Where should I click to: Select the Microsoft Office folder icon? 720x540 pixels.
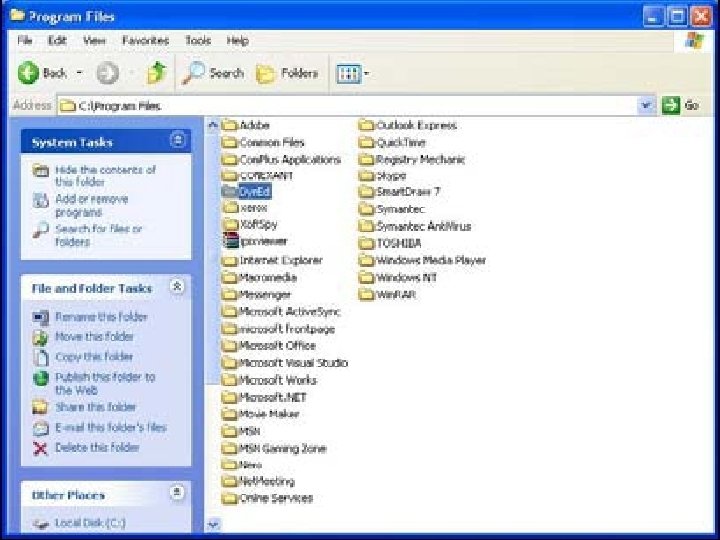click(x=229, y=345)
